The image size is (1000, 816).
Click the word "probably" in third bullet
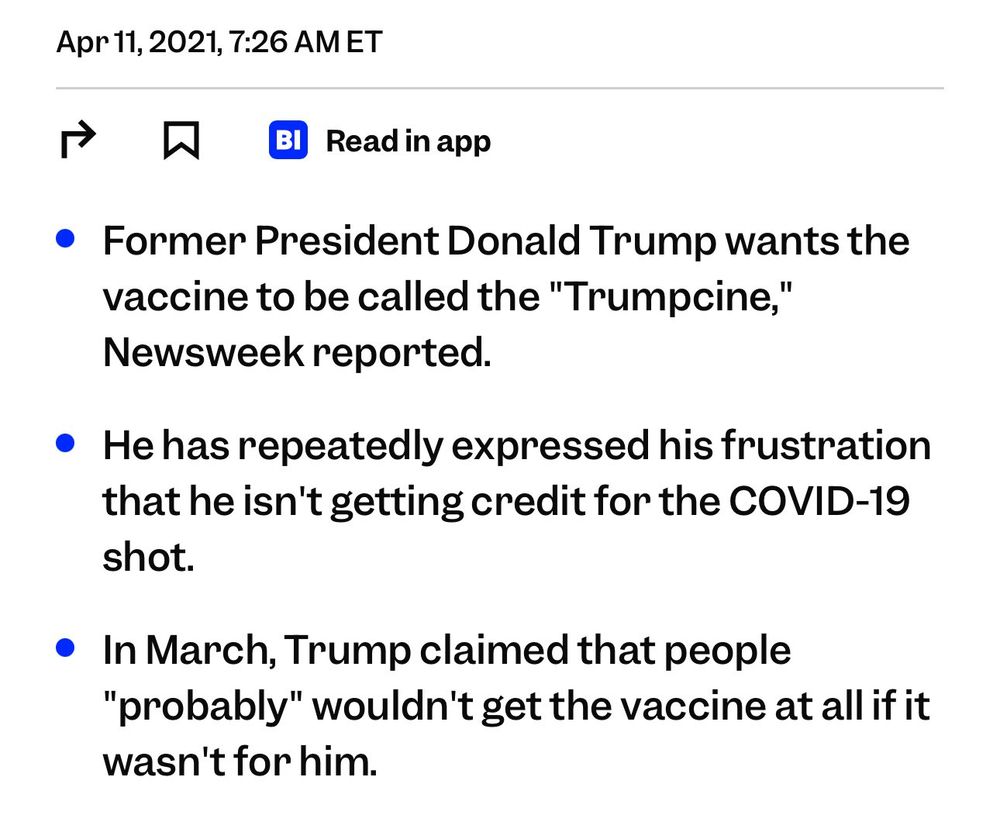[x=203, y=707]
